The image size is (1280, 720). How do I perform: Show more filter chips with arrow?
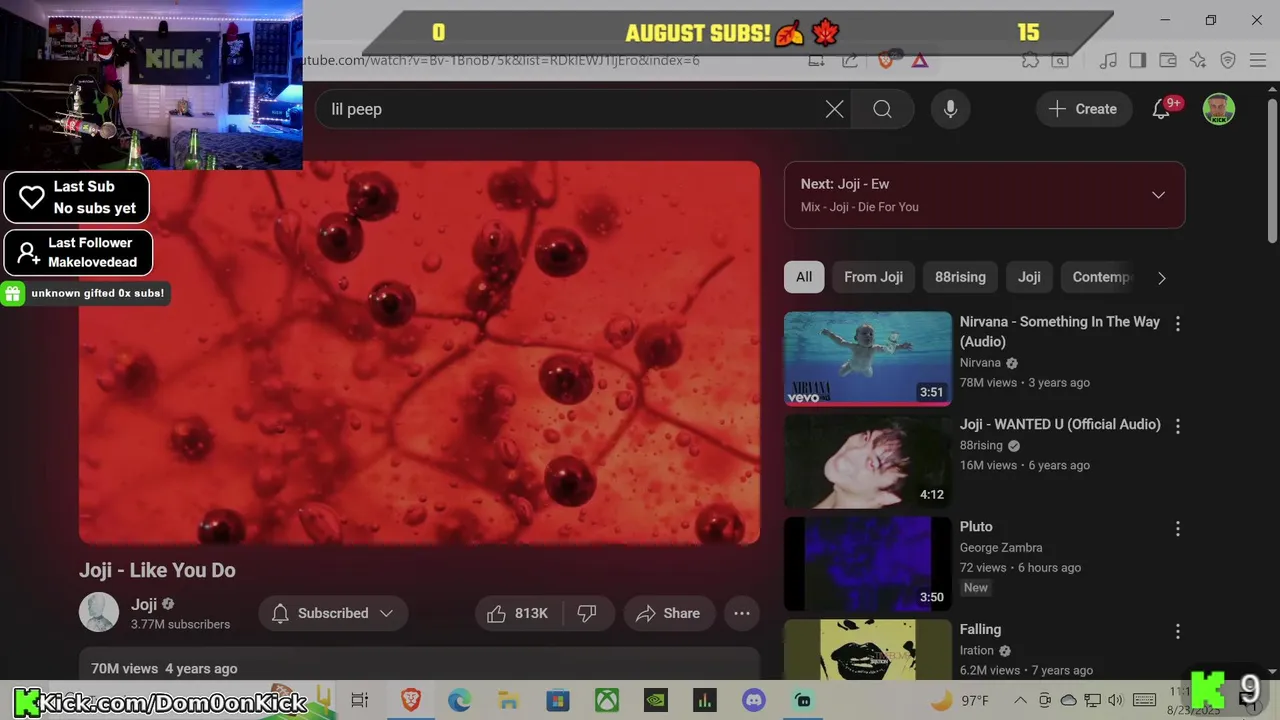pos(1161,278)
